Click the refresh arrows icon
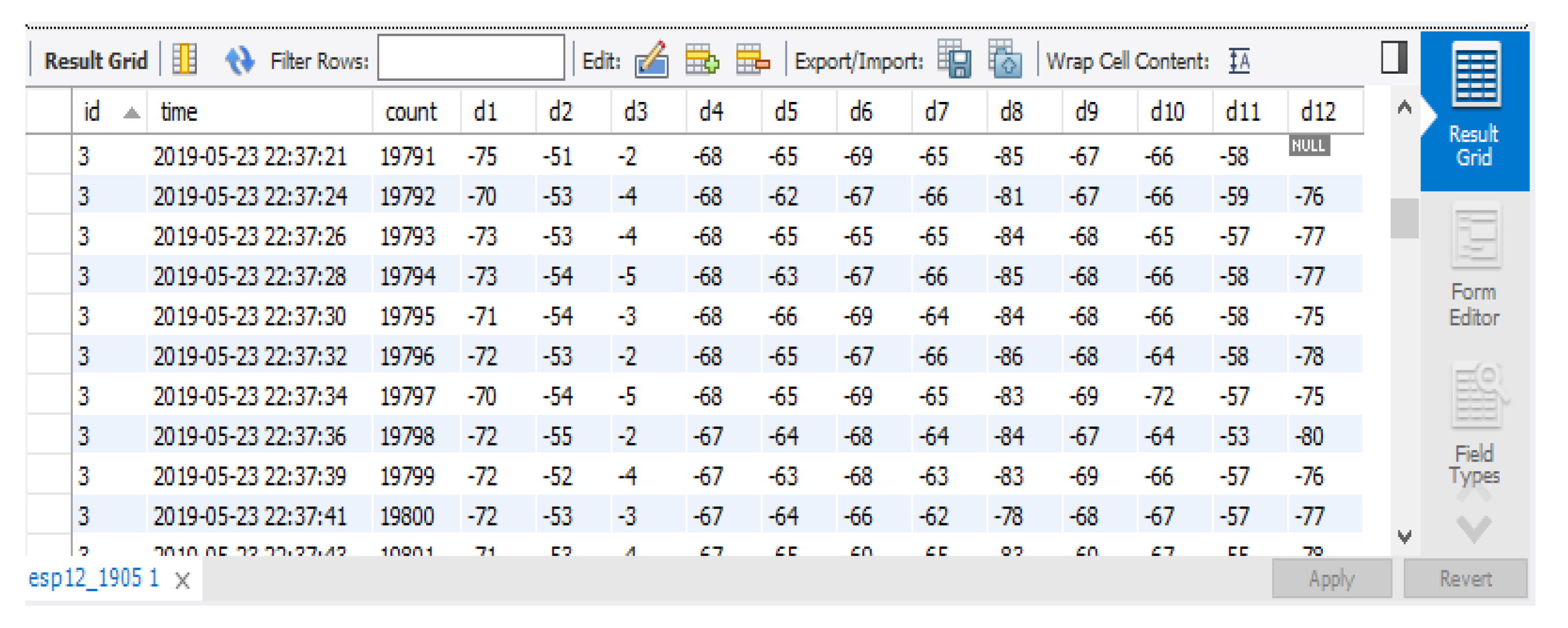Viewport: 1568px width, 628px height. tap(239, 60)
